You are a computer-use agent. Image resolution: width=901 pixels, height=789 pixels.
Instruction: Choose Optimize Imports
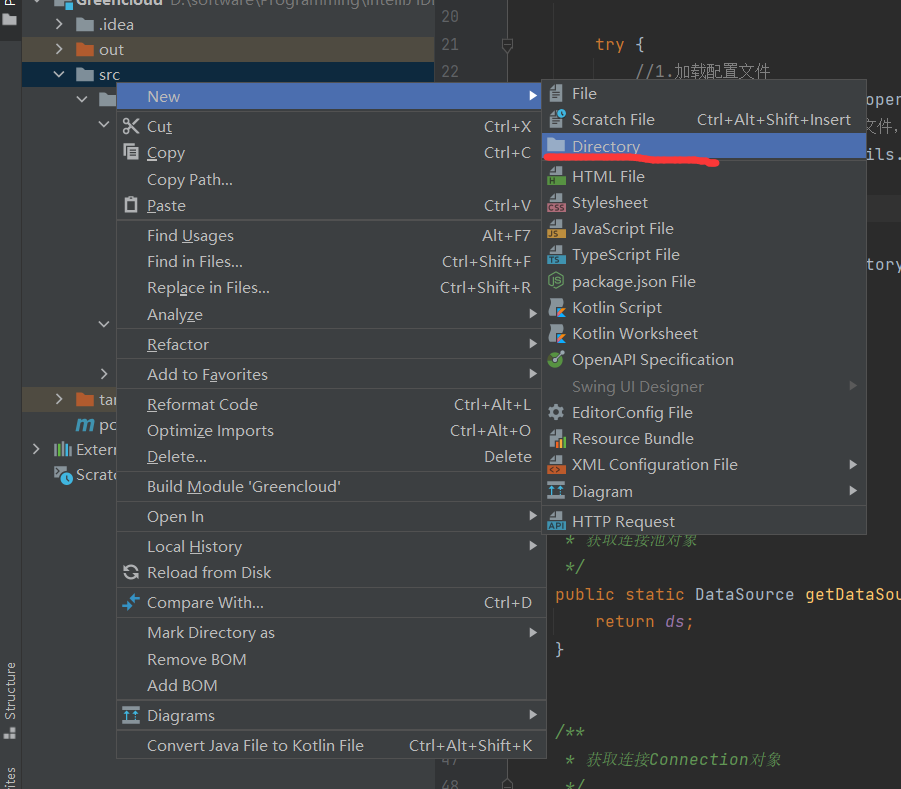[x=331, y=430]
